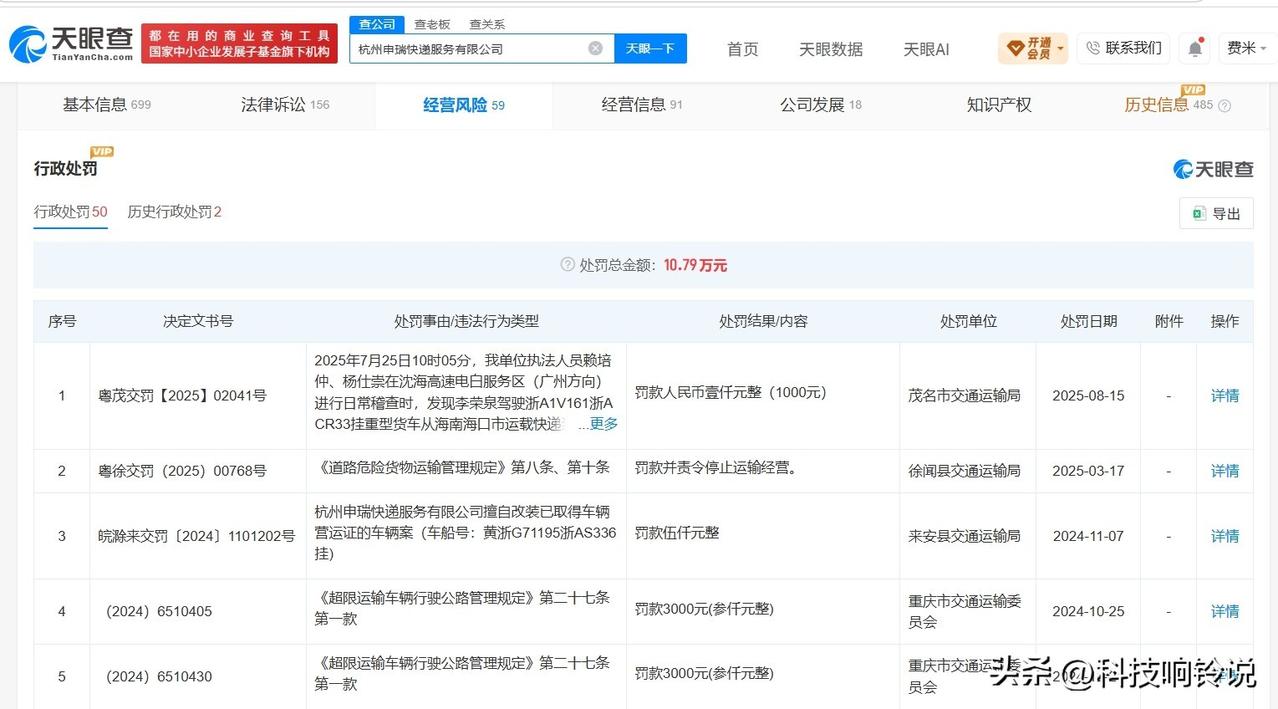Open 详情 for 粤茂交罚 row
The height and width of the screenshot is (709, 1278).
click(1225, 396)
